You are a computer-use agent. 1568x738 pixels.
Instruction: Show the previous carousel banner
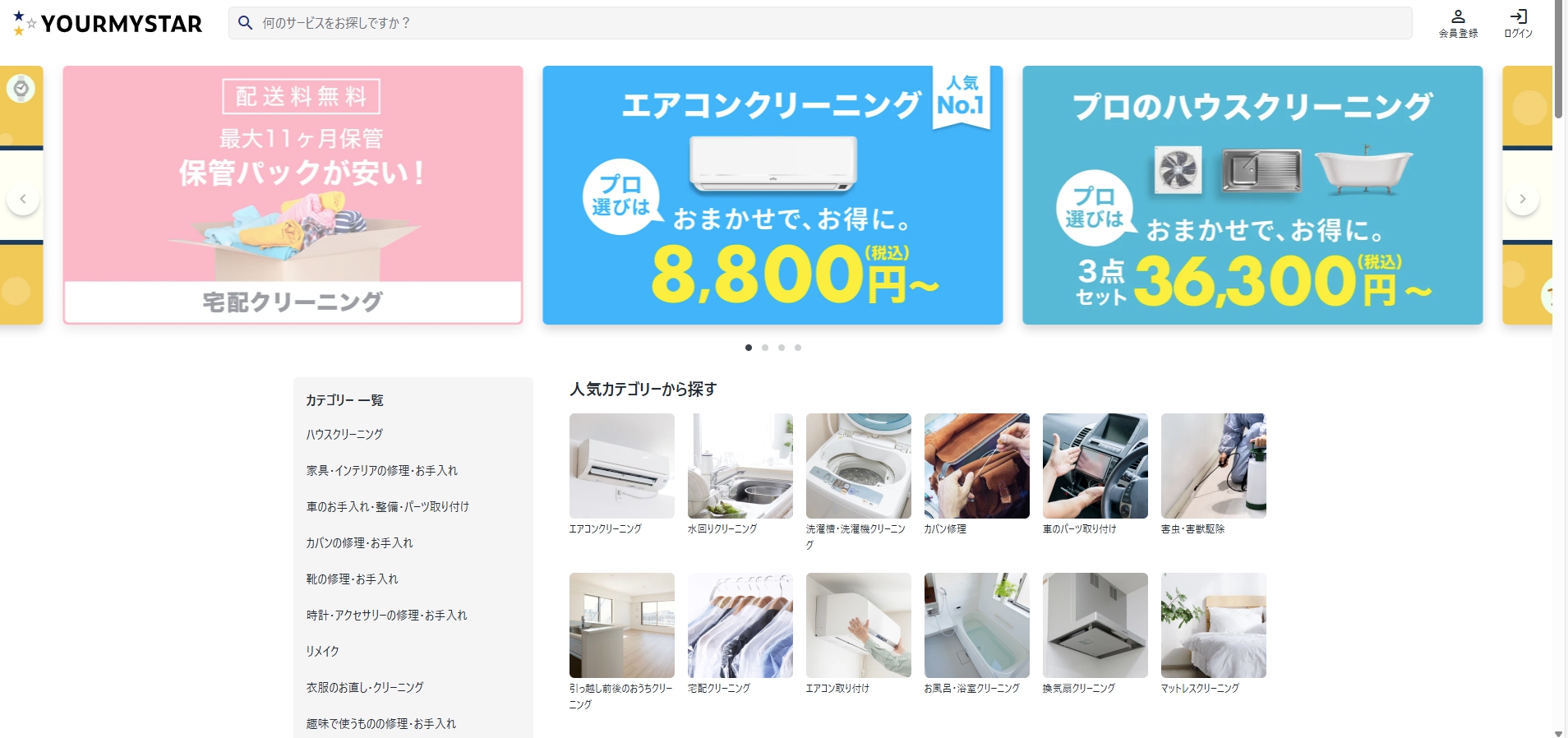[x=23, y=199]
